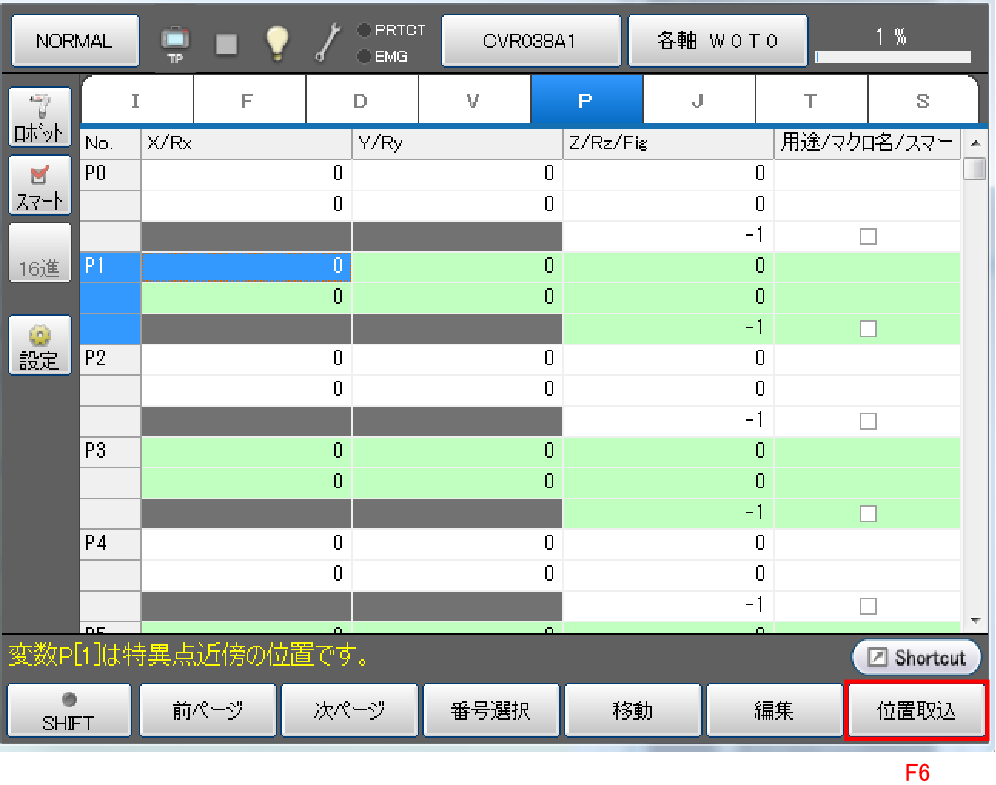Toggle the checkbox in the P1 row

pos(868,328)
